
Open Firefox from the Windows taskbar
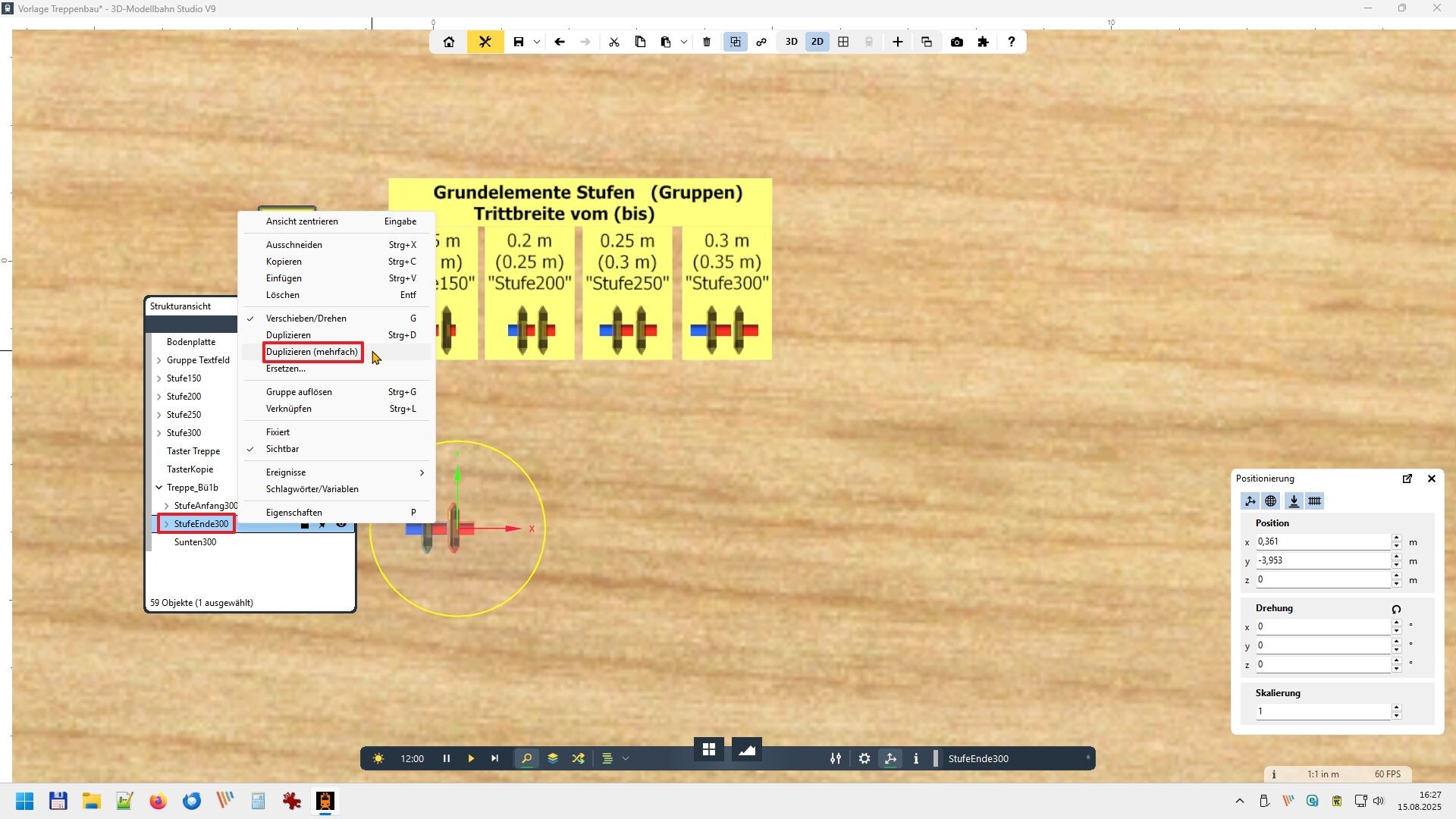tap(158, 802)
